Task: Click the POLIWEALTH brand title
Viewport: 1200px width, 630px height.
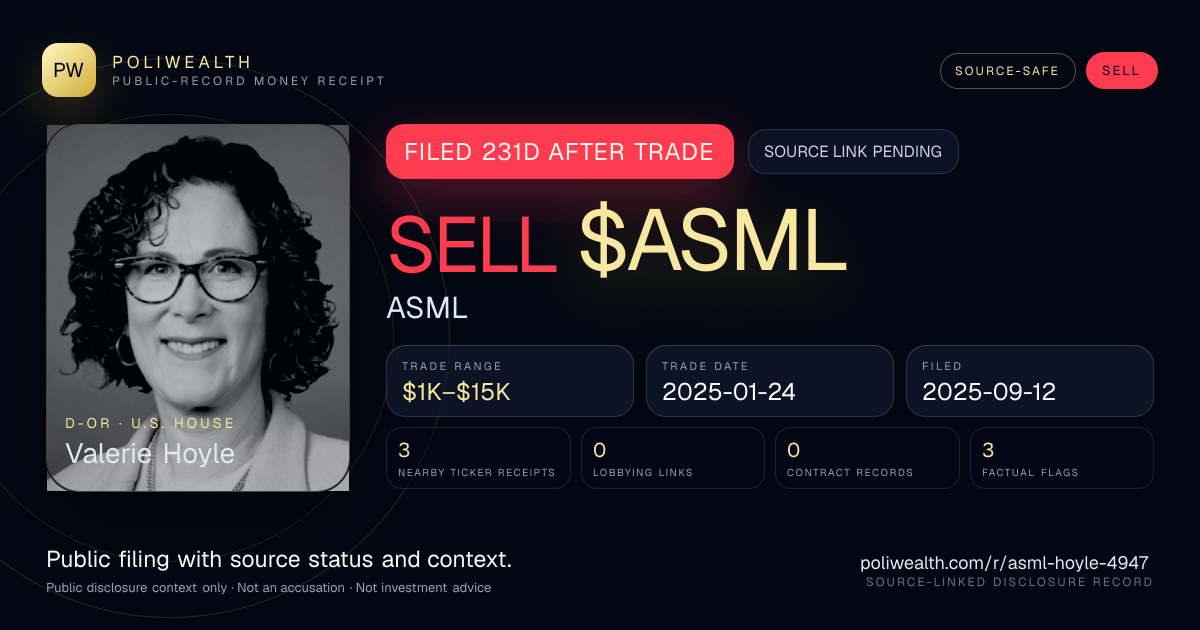Action: point(182,62)
